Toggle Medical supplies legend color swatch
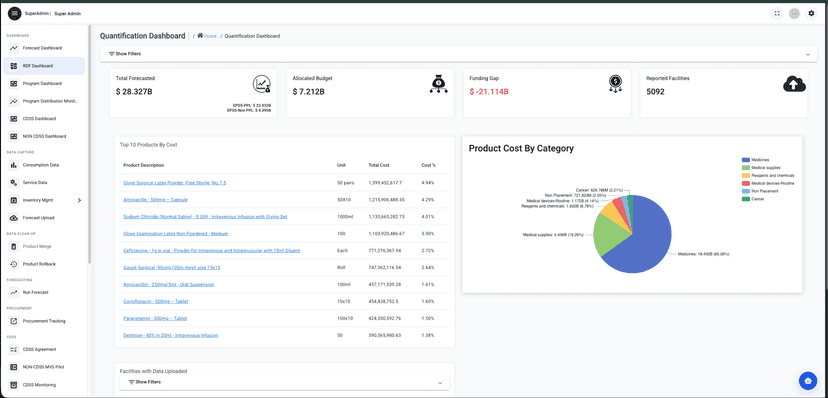Screen dimensions: 828x398 click(x=746, y=167)
